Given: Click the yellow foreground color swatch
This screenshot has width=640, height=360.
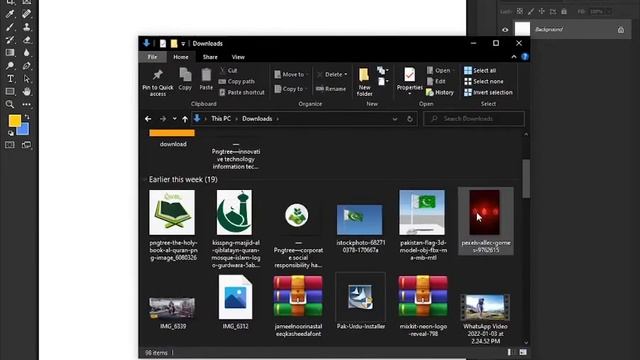Looking at the screenshot, I should (x=15, y=121).
